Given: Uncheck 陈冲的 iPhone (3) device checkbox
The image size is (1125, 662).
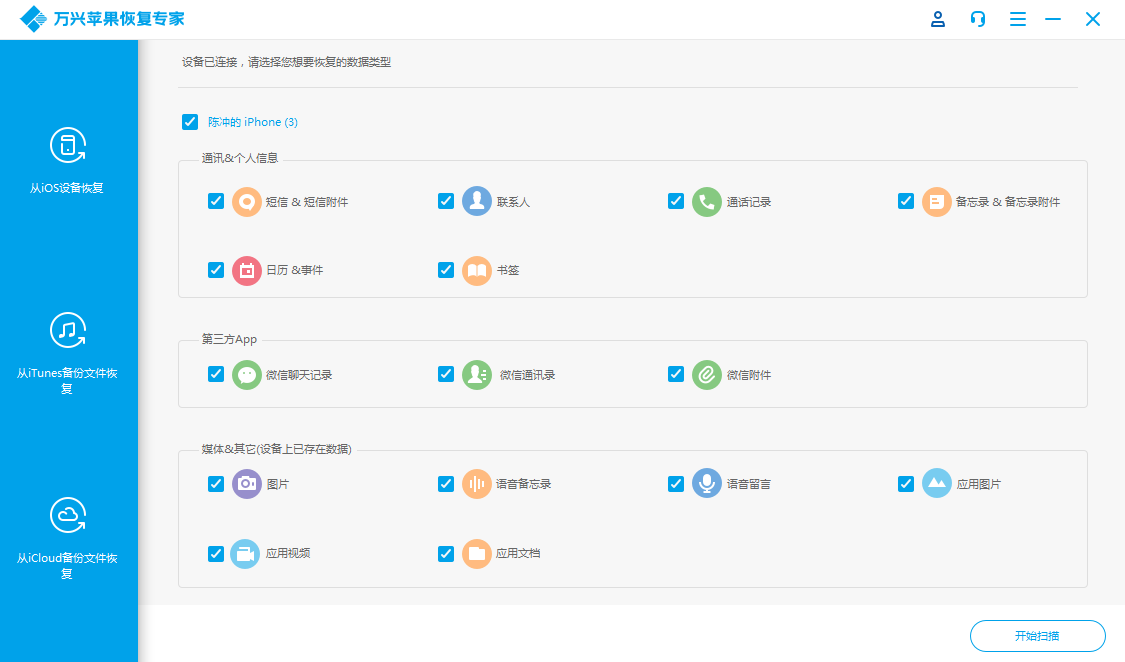Looking at the screenshot, I should 190,122.
